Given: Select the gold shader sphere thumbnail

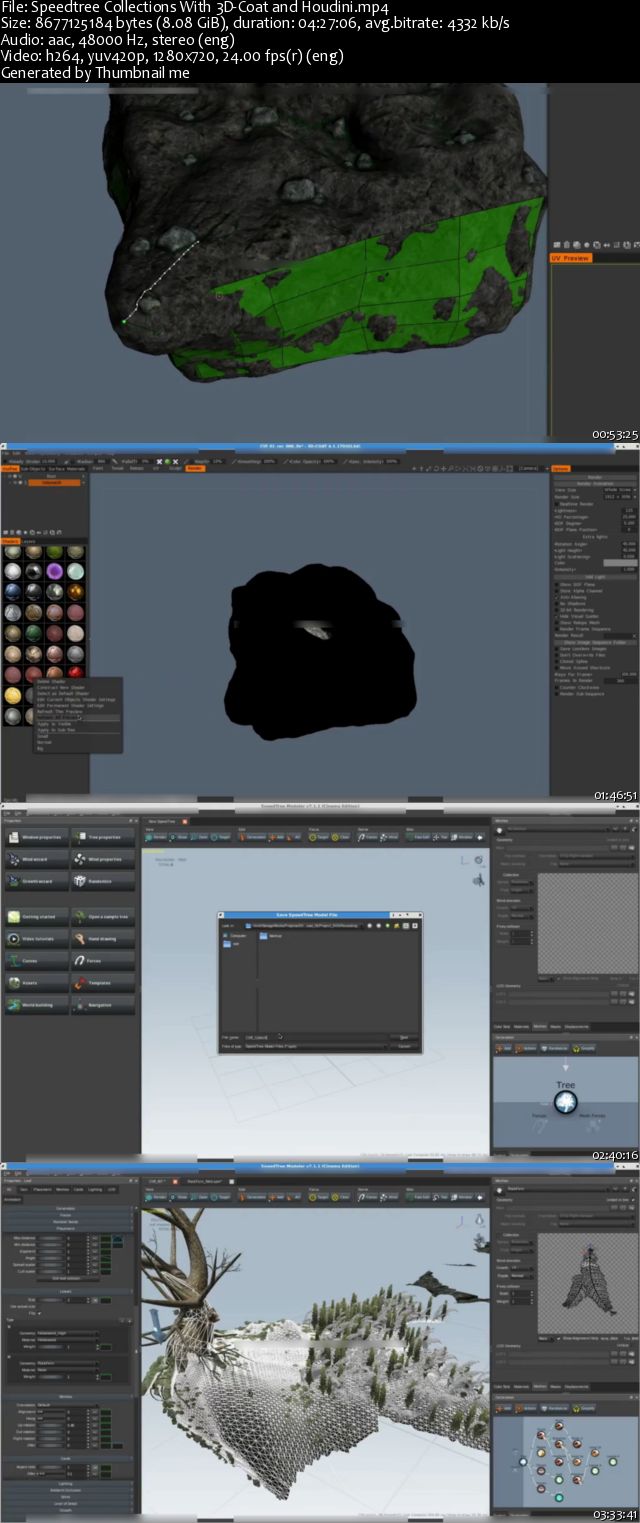Looking at the screenshot, I should coord(13,695).
